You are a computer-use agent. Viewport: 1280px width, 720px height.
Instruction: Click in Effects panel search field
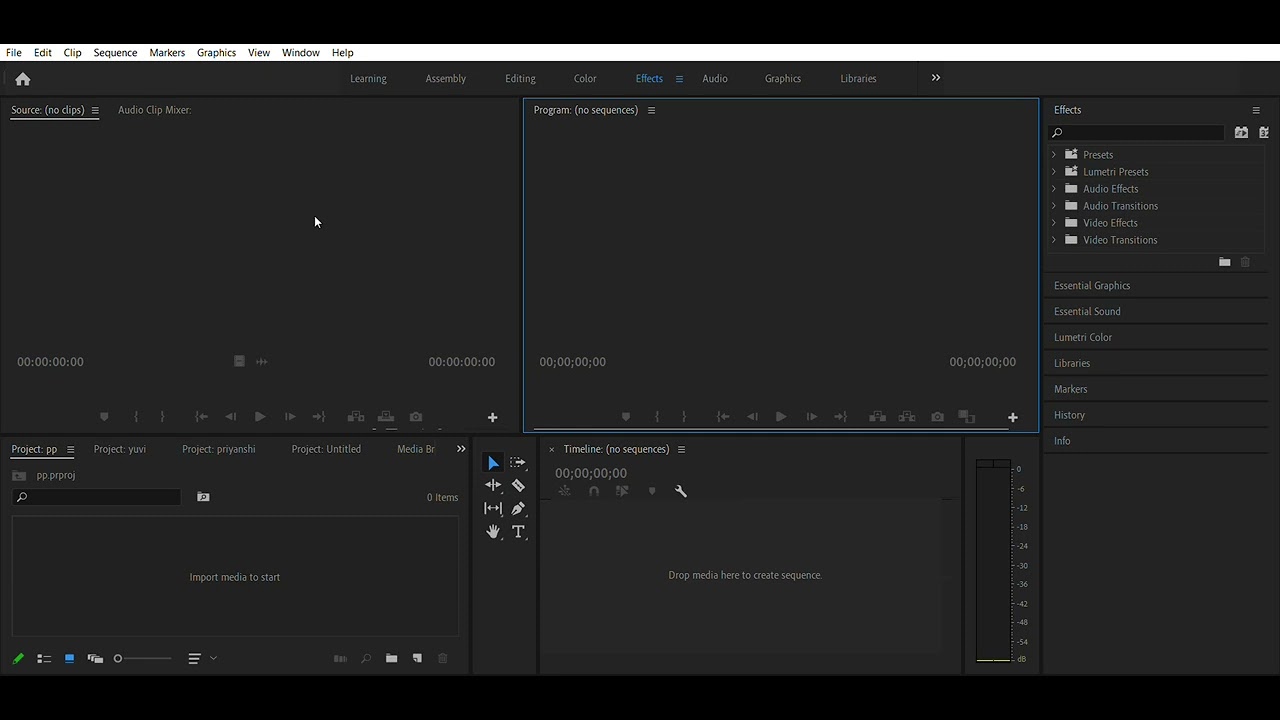[x=1136, y=133]
